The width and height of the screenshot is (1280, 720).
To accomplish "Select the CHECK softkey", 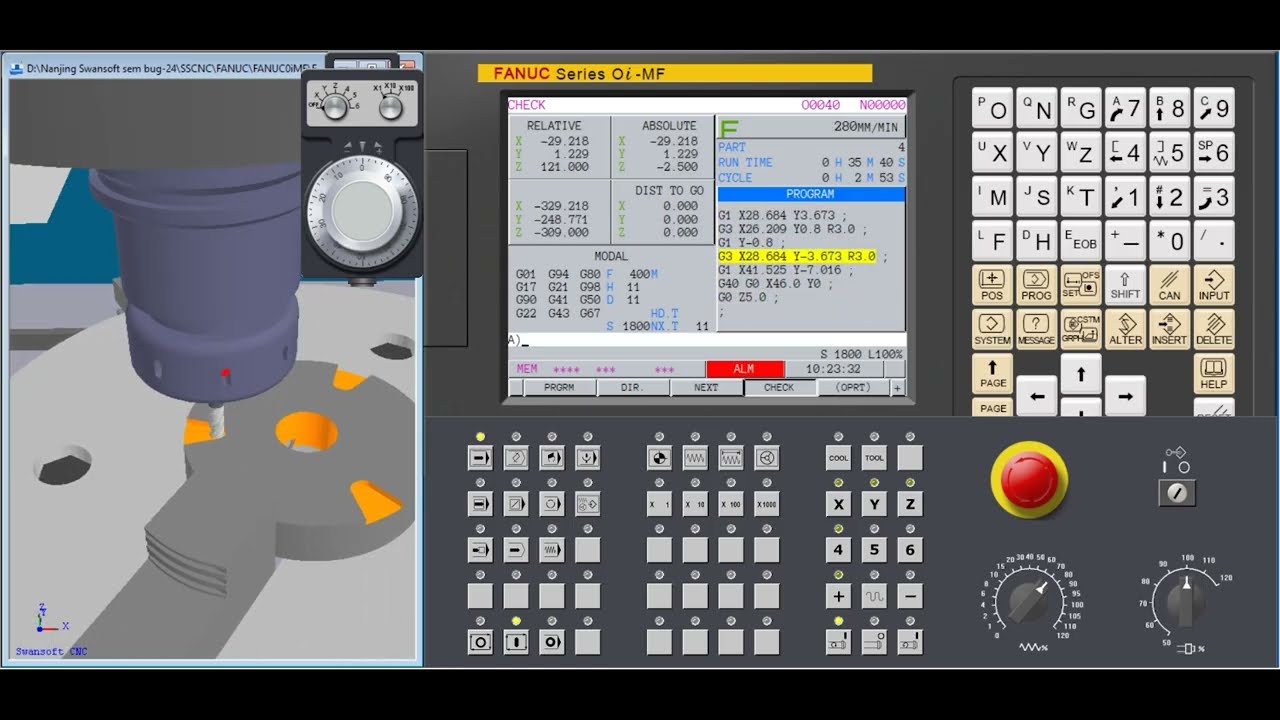I will [x=780, y=388].
